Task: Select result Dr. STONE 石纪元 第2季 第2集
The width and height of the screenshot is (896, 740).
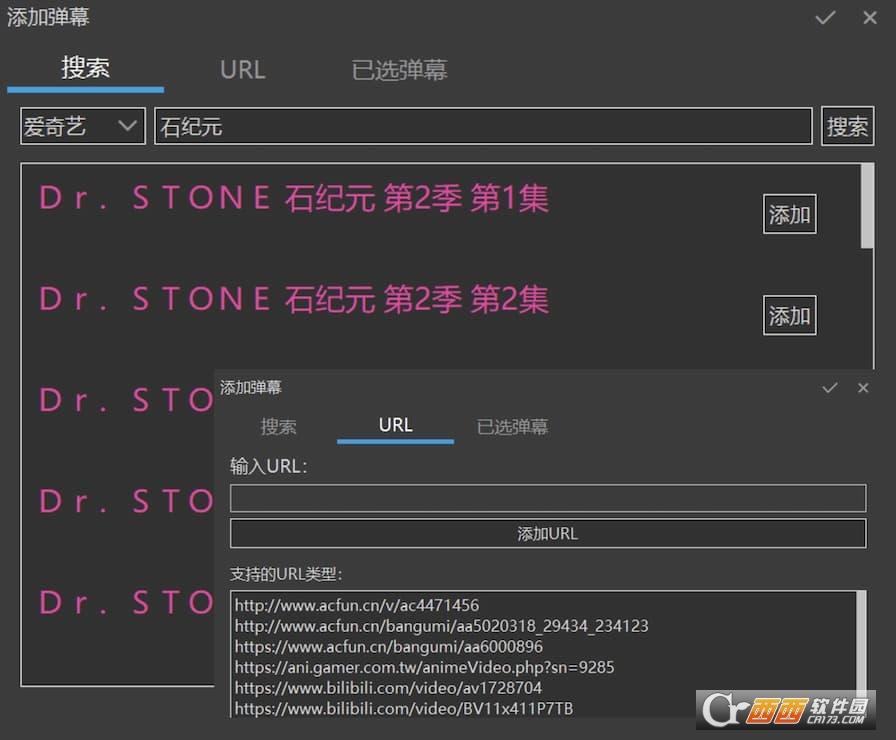Action: coord(294,299)
